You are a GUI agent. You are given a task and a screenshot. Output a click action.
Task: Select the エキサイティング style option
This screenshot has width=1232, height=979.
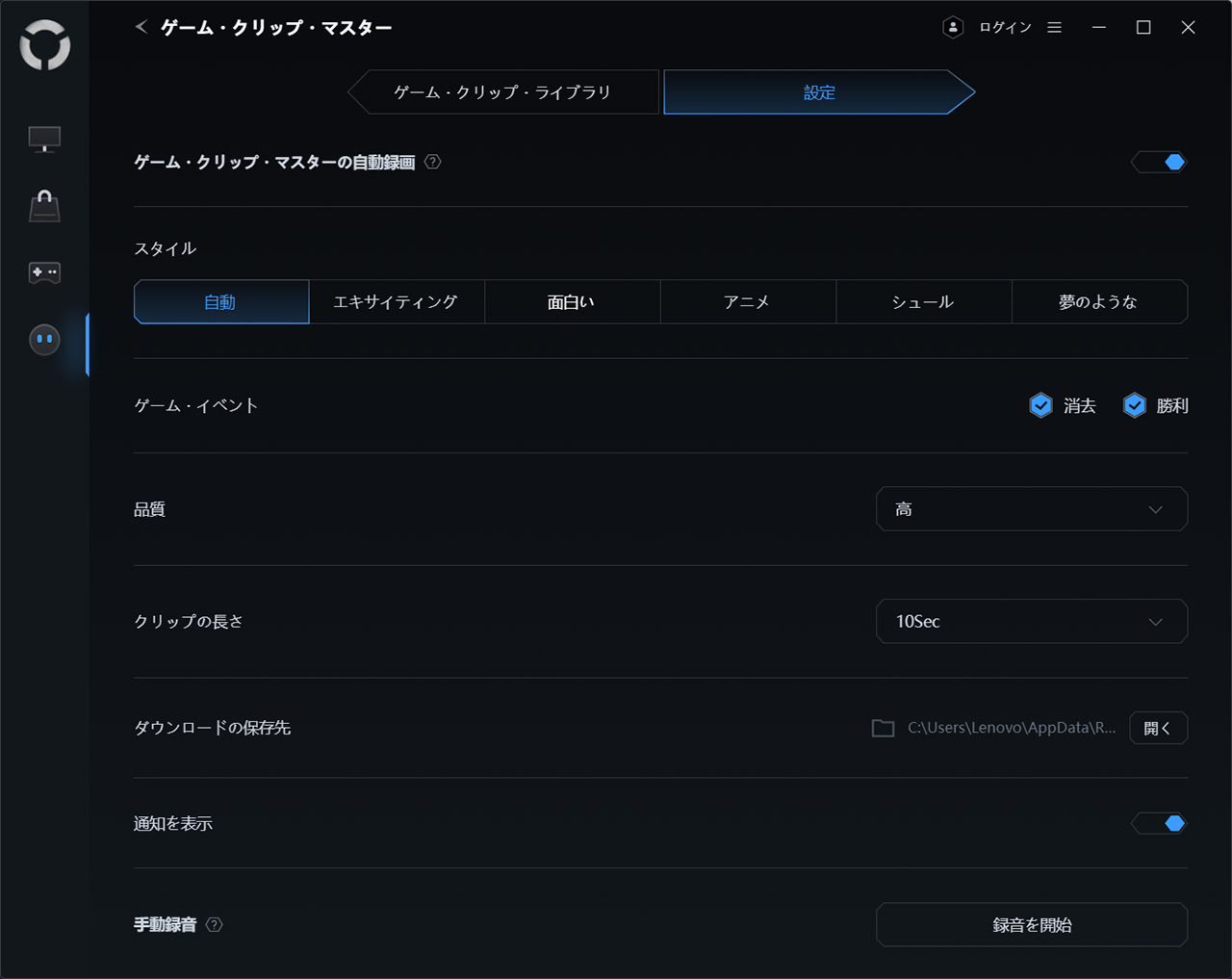pyautogui.click(x=396, y=302)
